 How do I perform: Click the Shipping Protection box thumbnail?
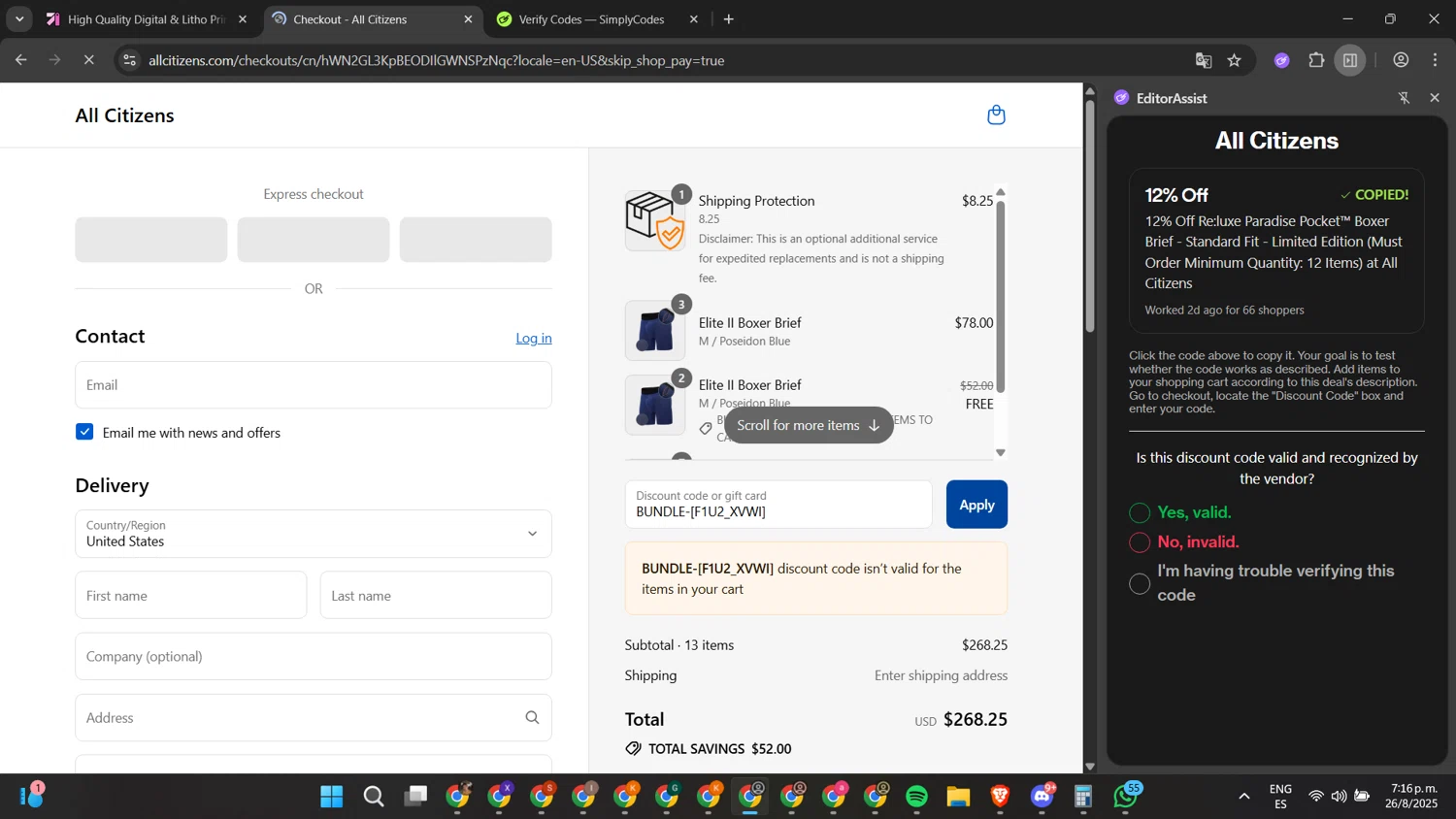tap(655, 220)
